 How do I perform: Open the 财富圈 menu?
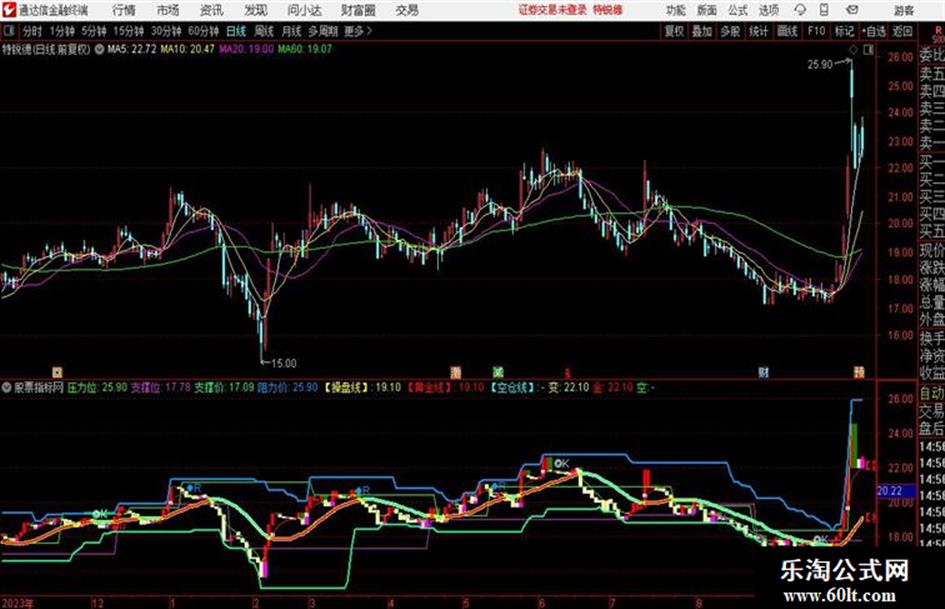[x=358, y=10]
